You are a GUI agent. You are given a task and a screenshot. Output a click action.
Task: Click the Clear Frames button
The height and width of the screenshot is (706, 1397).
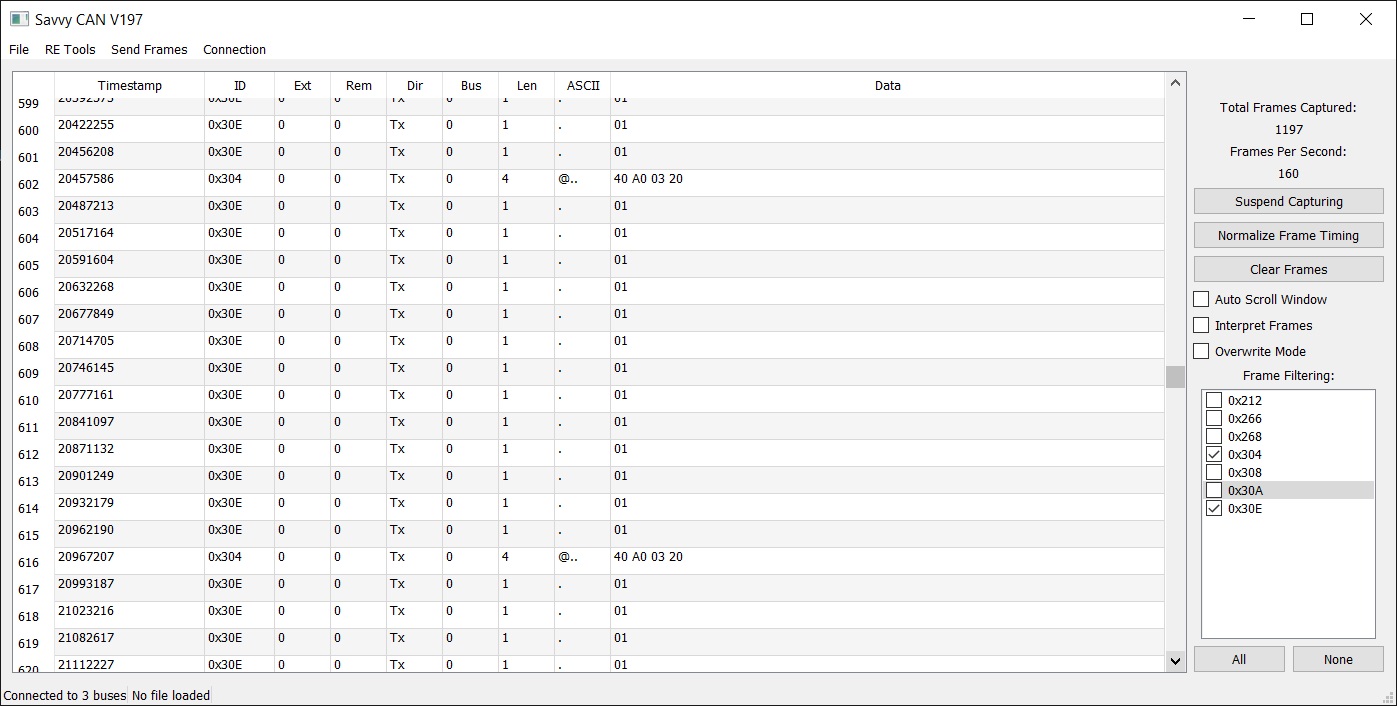click(x=1288, y=269)
